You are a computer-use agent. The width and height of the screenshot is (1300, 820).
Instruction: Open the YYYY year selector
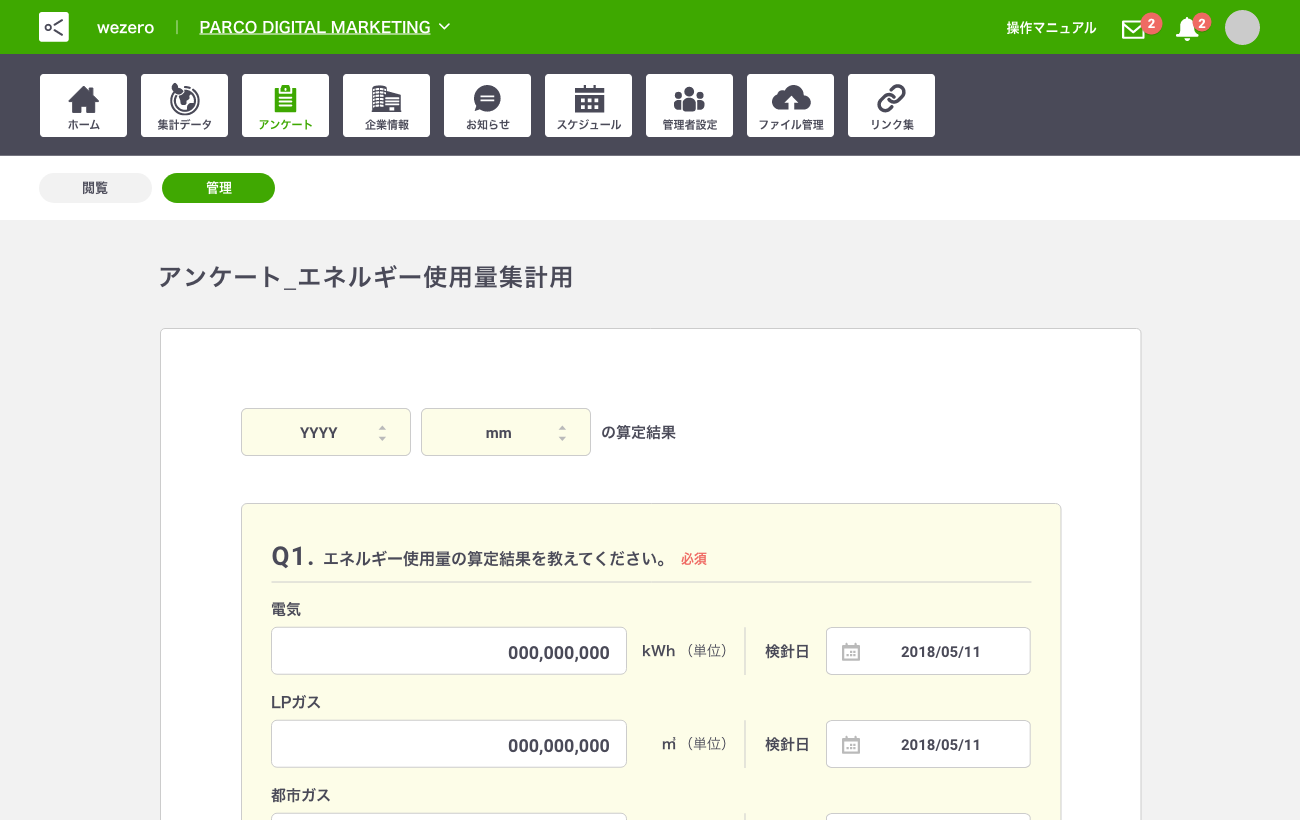[x=326, y=432]
